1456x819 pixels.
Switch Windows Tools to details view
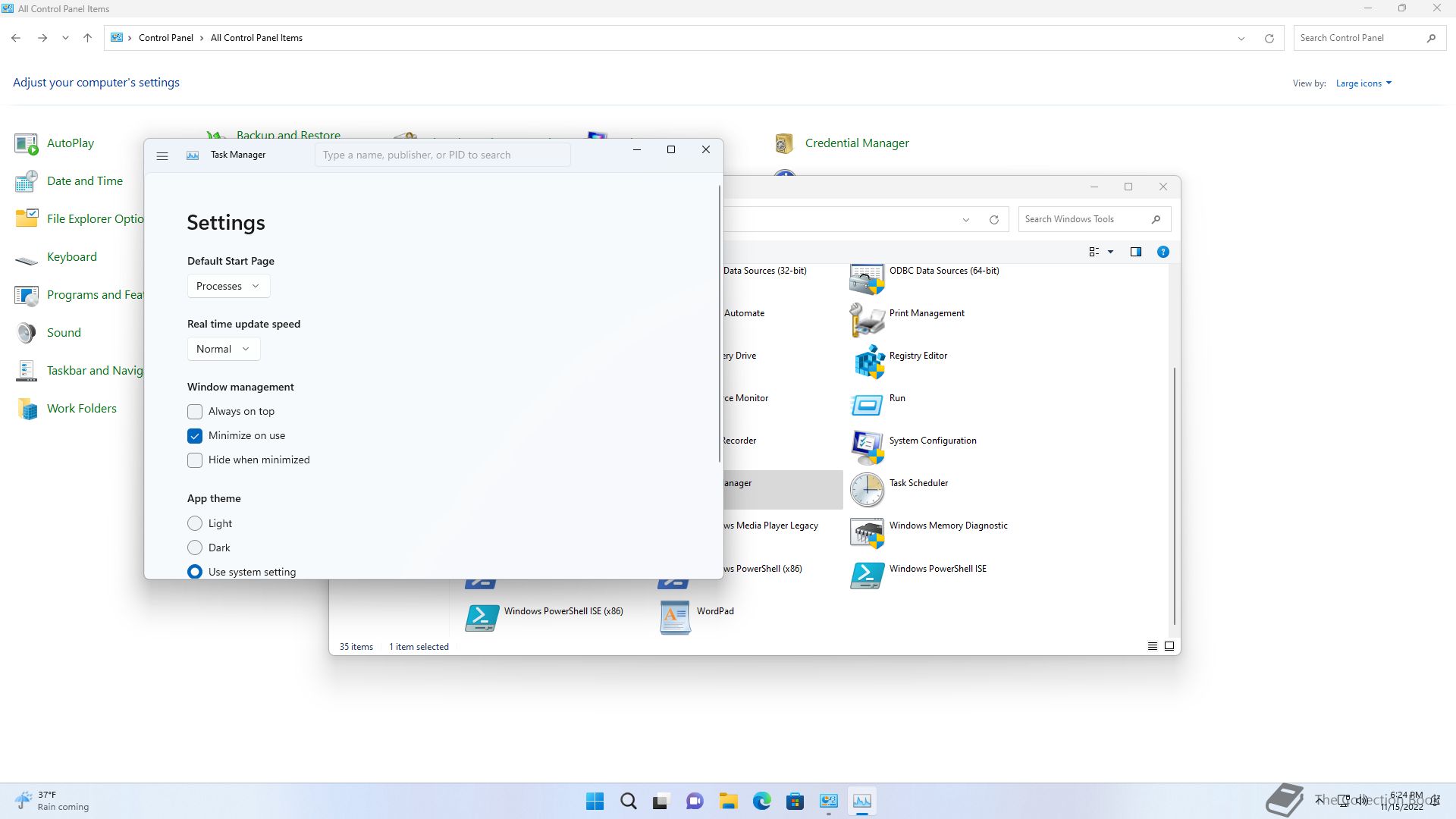[x=1152, y=646]
